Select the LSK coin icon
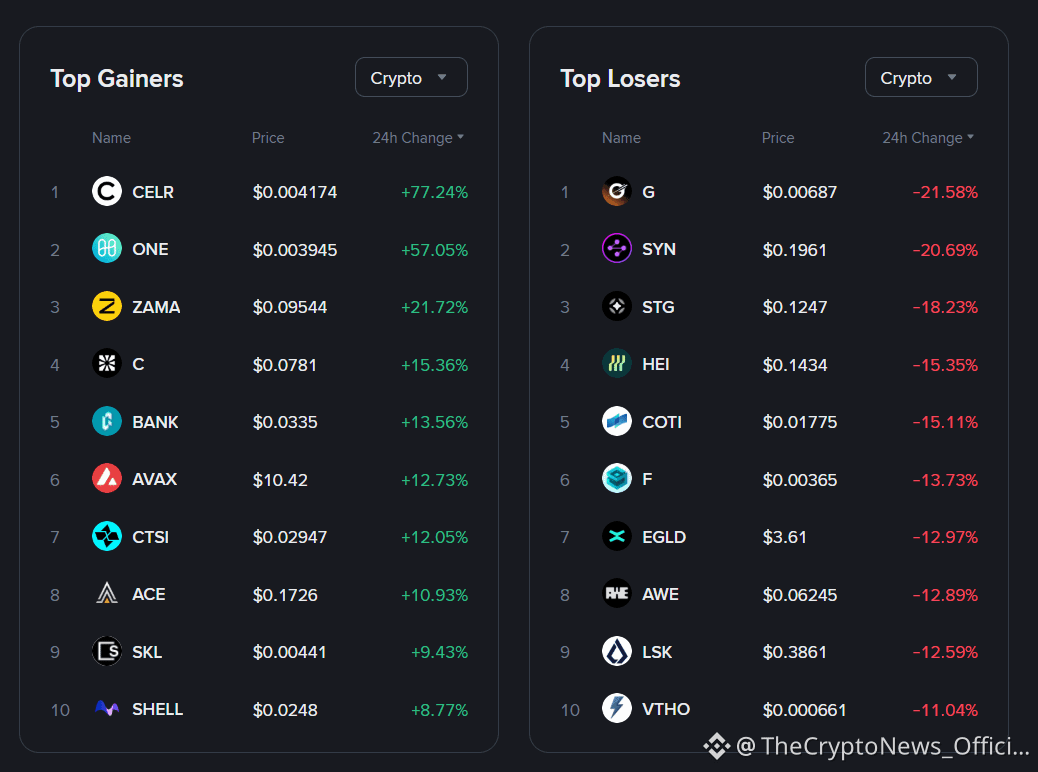Image resolution: width=1038 pixels, height=772 pixels. (x=616, y=651)
